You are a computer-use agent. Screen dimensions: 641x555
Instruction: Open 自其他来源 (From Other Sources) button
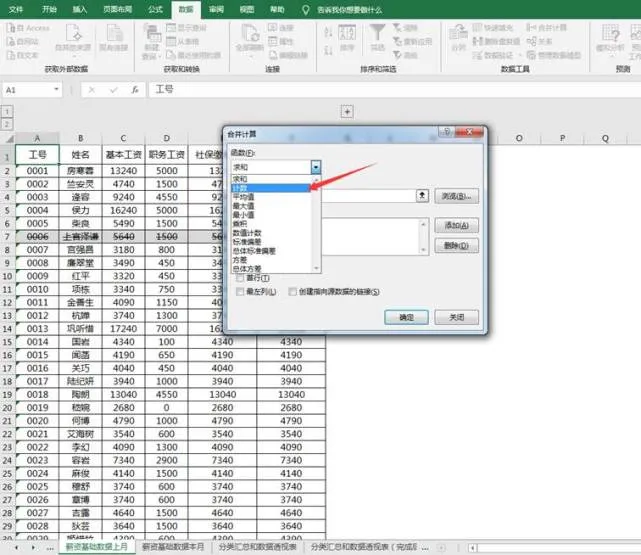(x=73, y=38)
